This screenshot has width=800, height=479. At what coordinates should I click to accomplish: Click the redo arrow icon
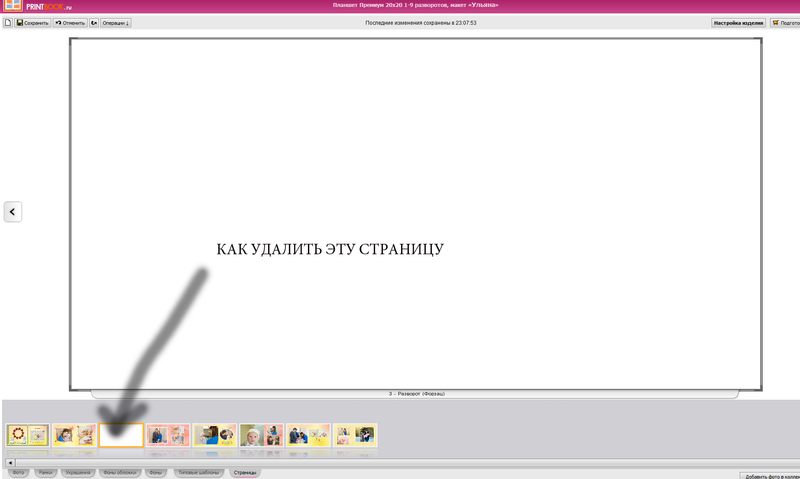coord(94,22)
